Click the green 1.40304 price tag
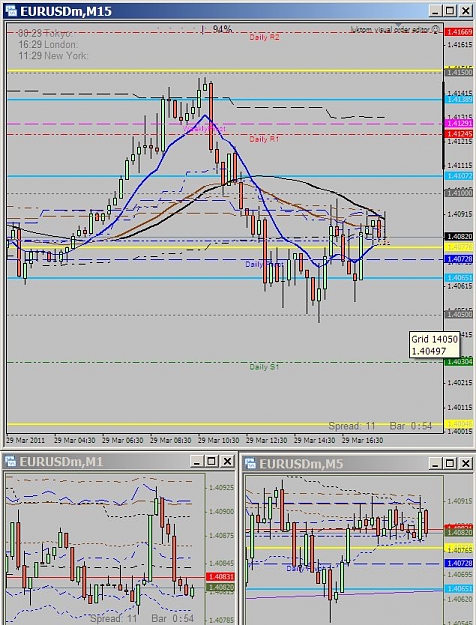This screenshot has width=476, height=625. pos(459,362)
